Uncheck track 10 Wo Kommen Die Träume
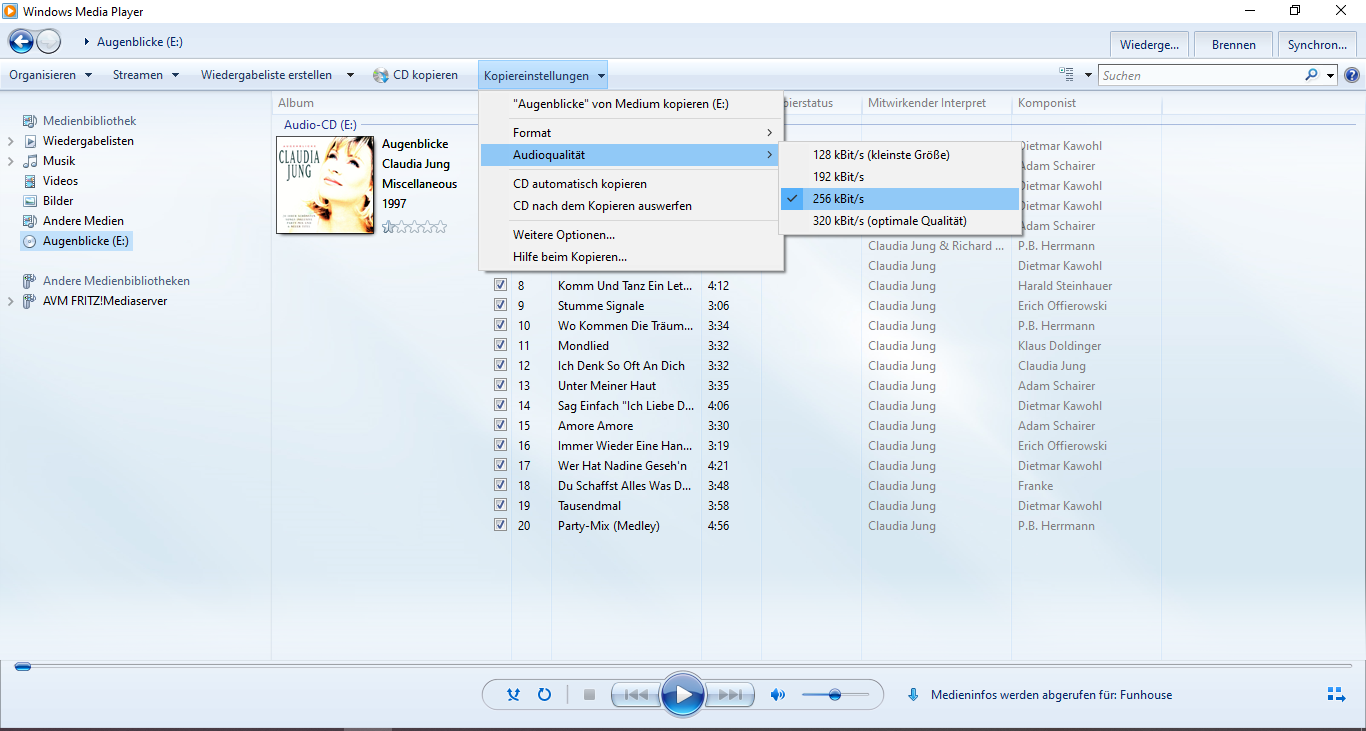 tap(500, 325)
